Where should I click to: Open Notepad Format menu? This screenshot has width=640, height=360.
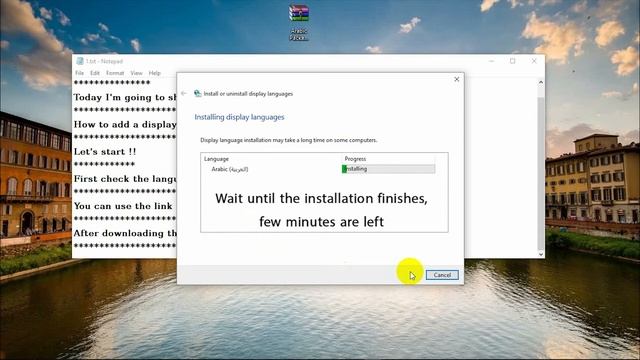(115, 73)
